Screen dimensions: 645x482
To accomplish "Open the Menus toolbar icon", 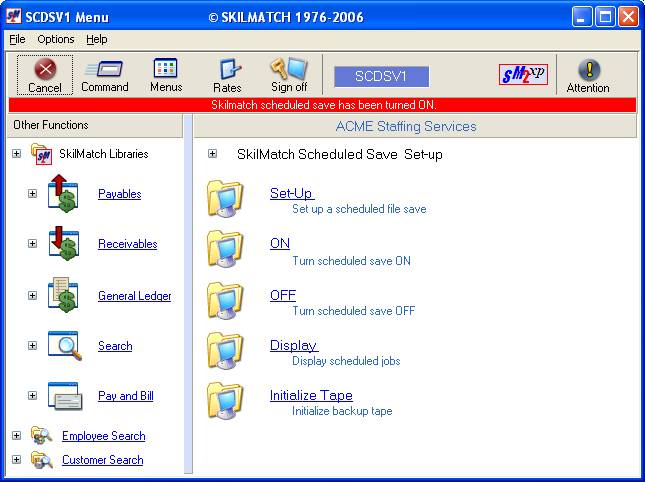I will pyautogui.click(x=165, y=68).
